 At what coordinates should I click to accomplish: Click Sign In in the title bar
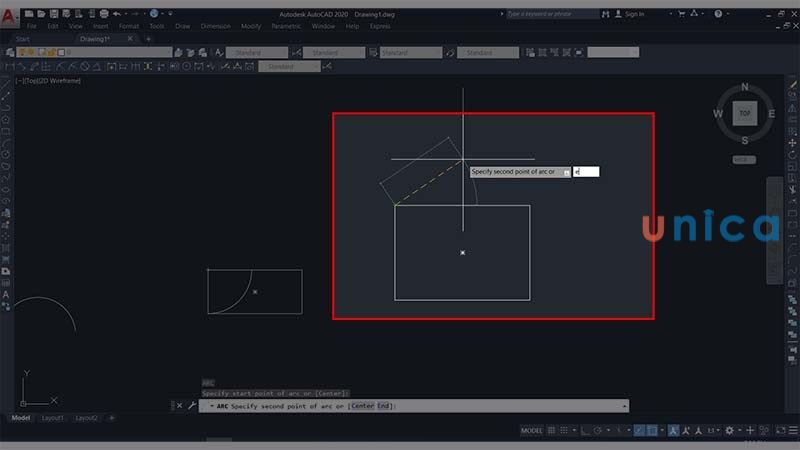pyautogui.click(x=634, y=14)
